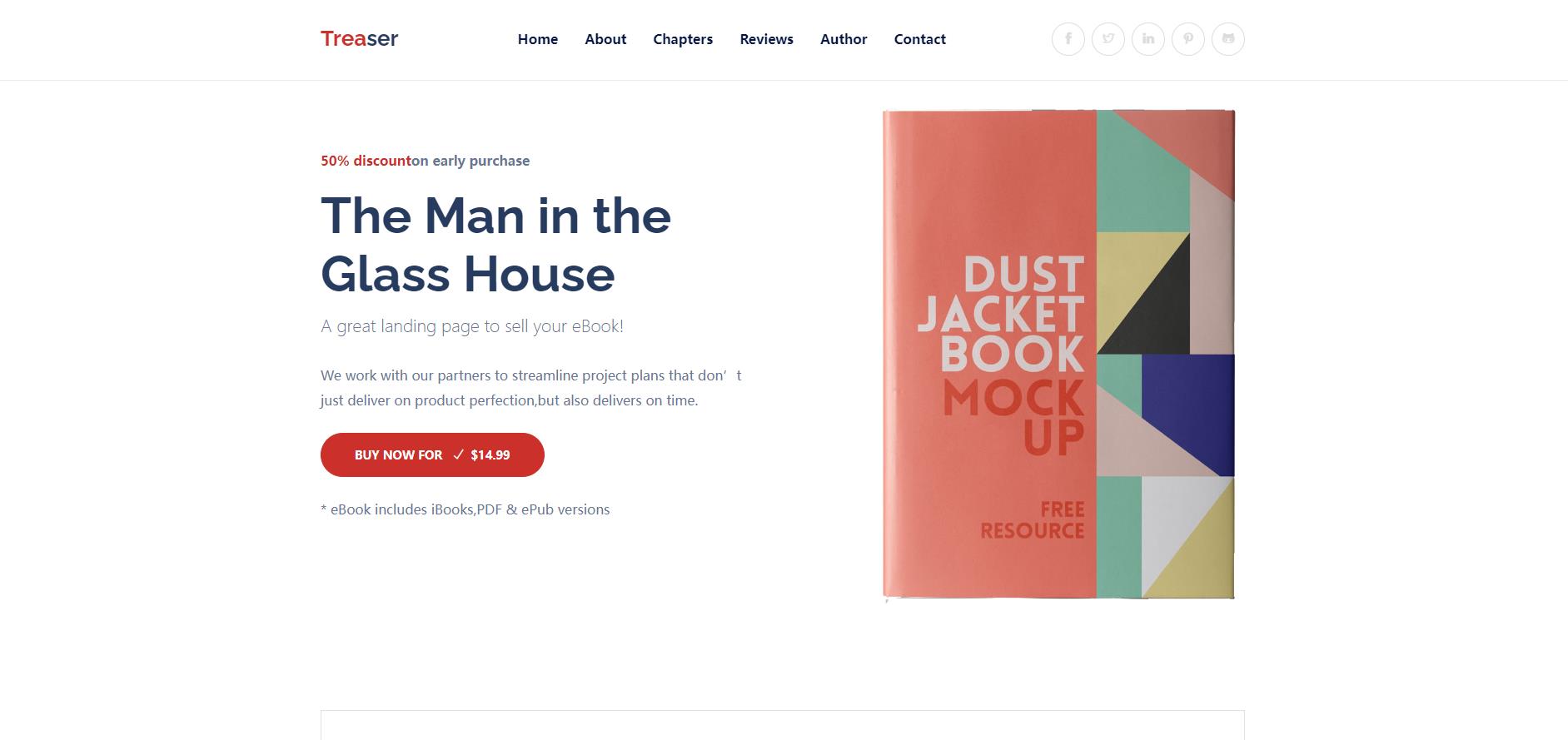
Task: Open the About menu item
Action: tap(605, 39)
